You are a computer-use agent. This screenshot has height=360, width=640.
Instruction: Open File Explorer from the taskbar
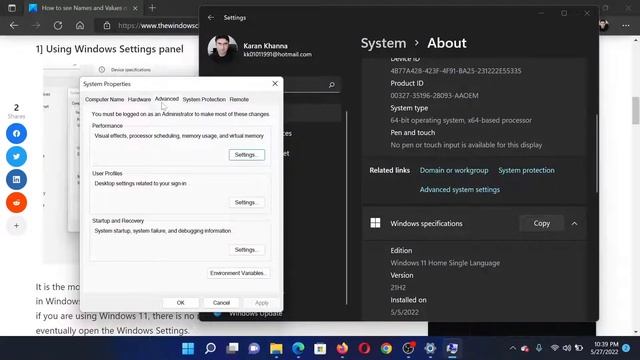tap(276, 348)
